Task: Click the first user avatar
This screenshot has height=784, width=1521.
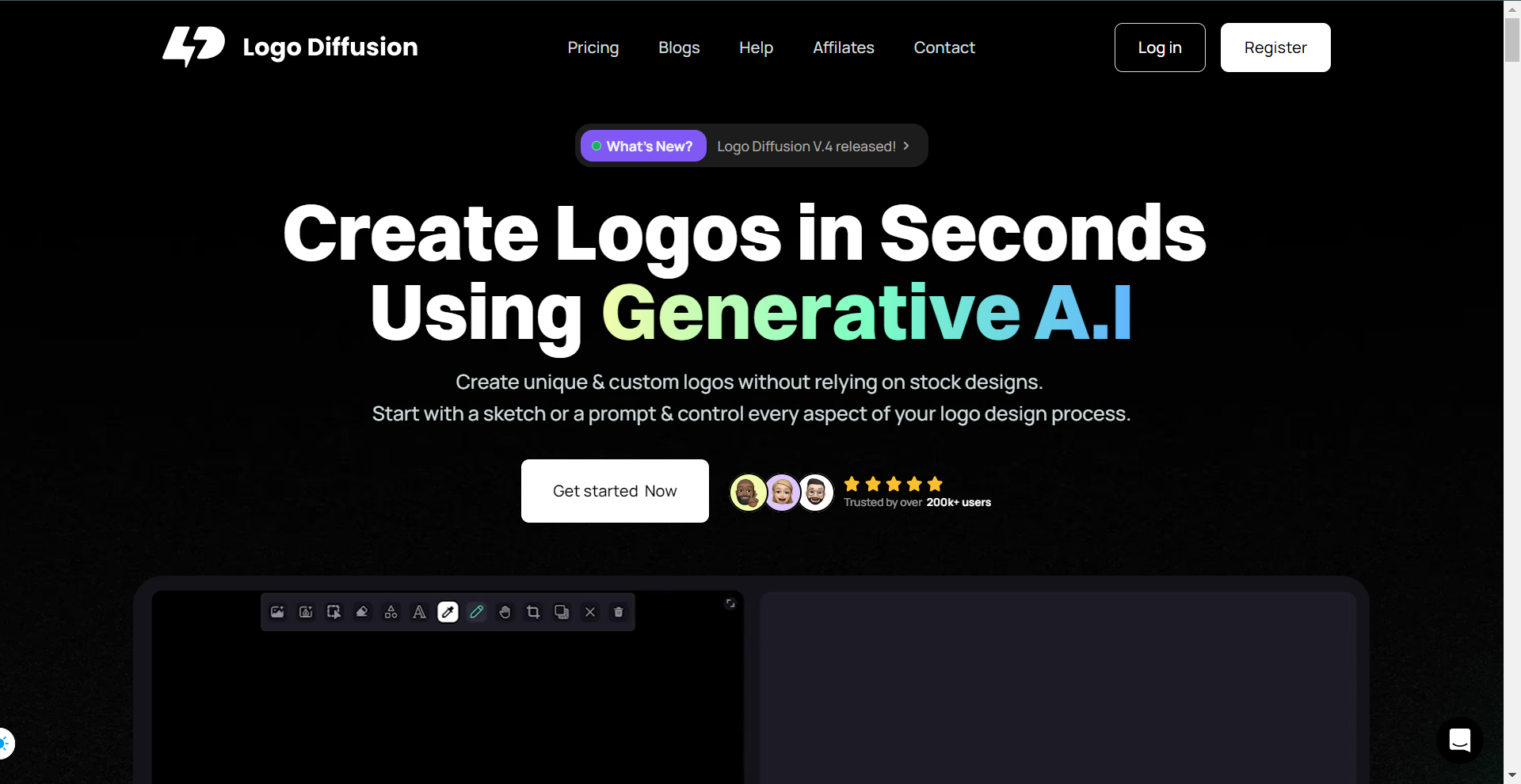Action: point(748,493)
